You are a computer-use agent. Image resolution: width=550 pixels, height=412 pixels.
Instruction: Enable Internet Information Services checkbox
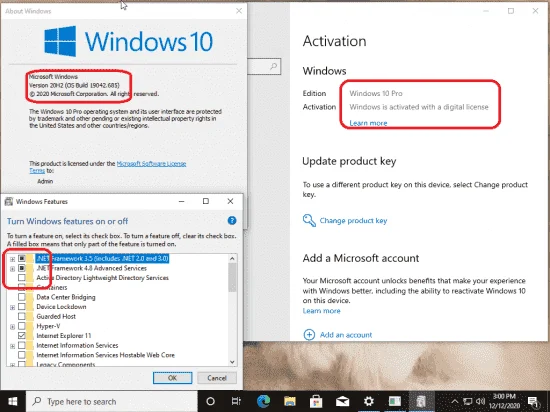22,345
